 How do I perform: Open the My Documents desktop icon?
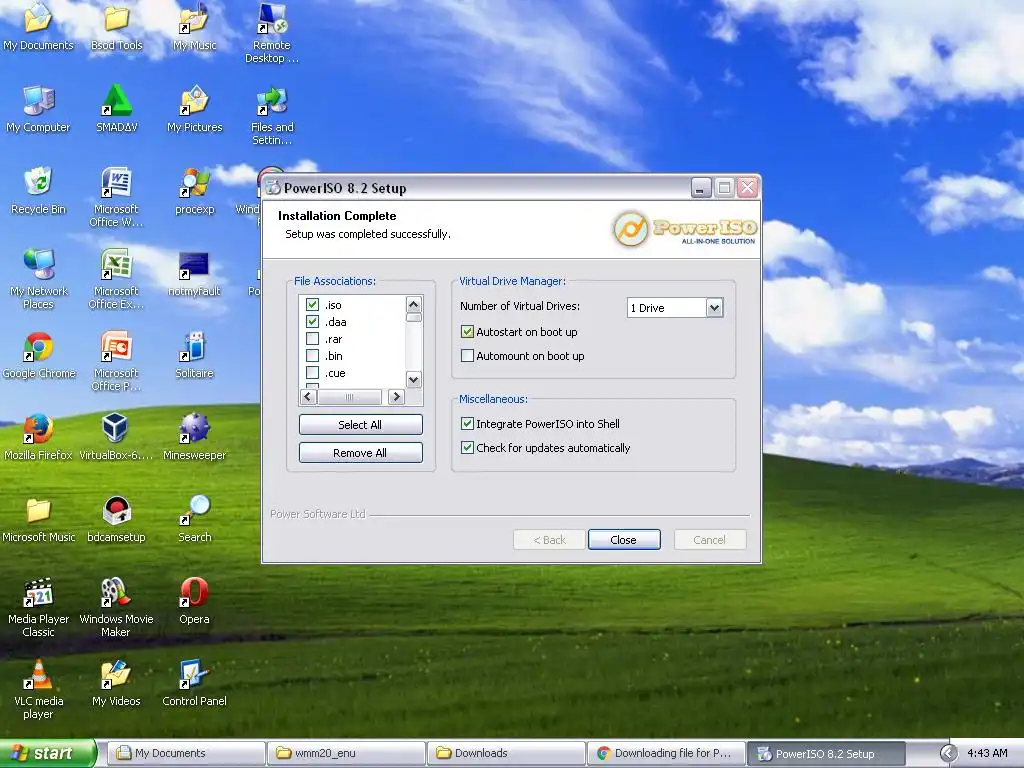[38, 26]
